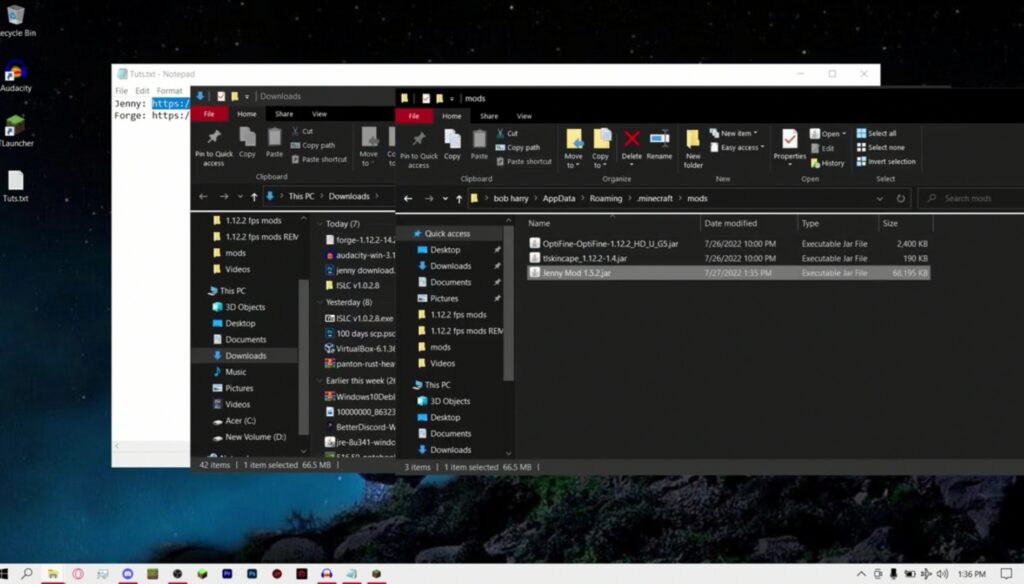Open the Windows Start menu
Screen dimensions: 1024x584
click(x=3, y=574)
